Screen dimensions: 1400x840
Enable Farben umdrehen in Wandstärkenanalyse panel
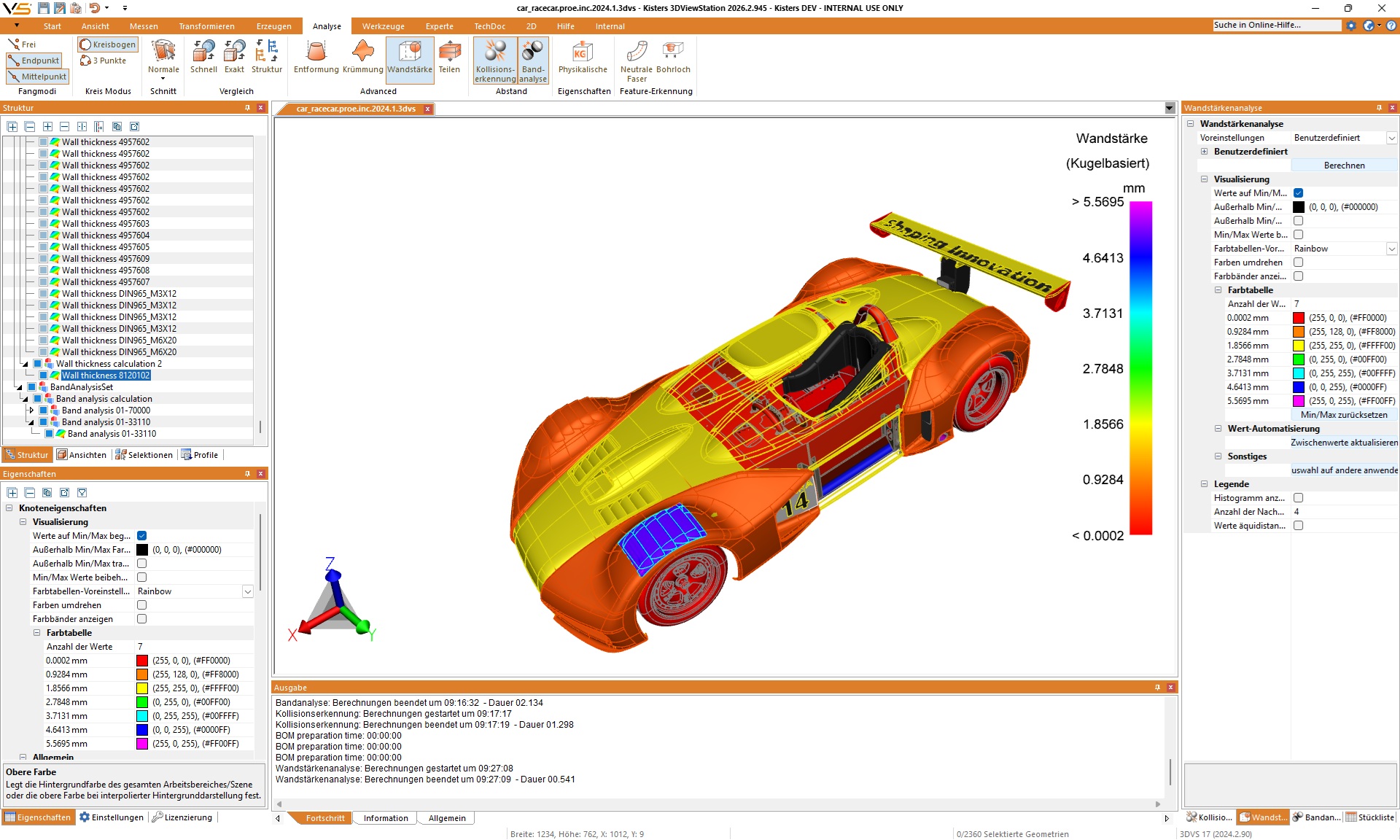[1299, 262]
